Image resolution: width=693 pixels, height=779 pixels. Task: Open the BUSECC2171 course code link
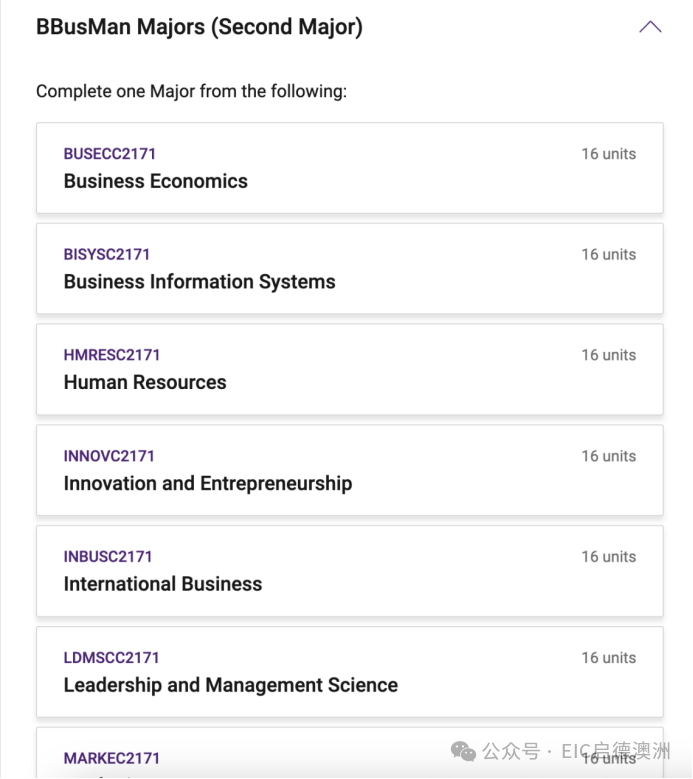[x=110, y=154]
